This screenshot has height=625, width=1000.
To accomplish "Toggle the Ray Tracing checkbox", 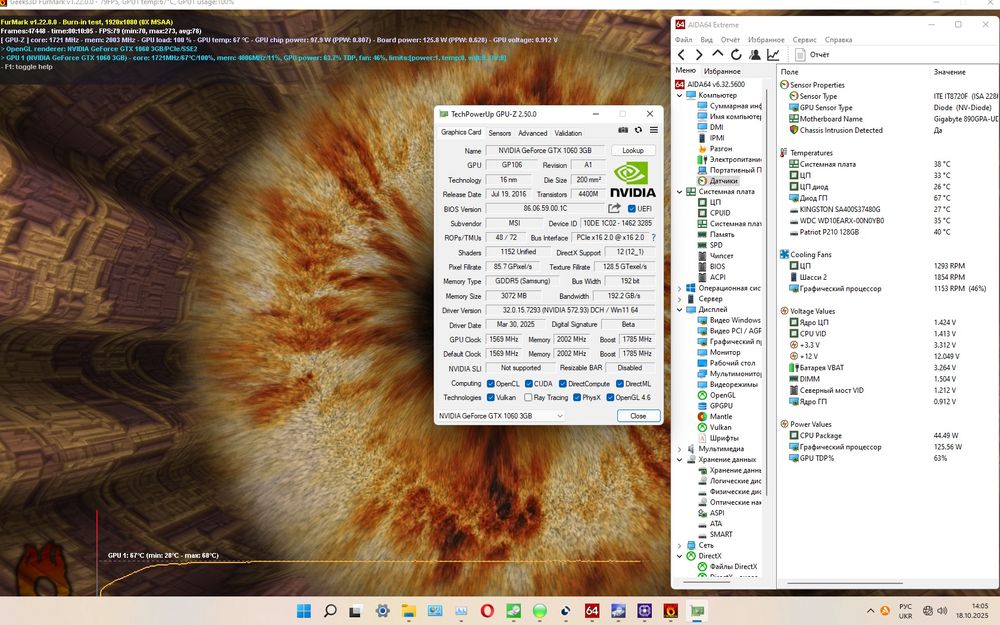I will (529, 397).
